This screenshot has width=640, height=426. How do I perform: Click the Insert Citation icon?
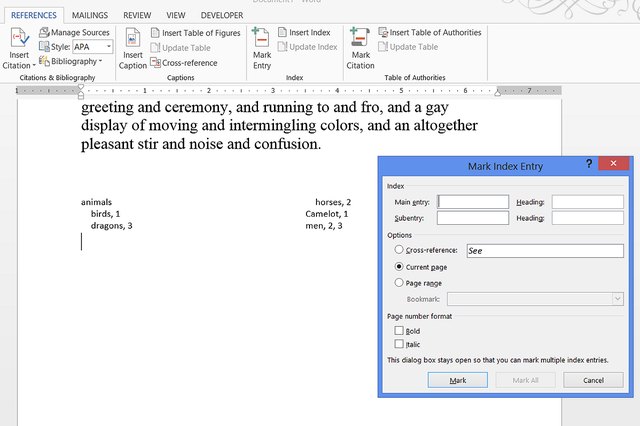pos(19,38)
